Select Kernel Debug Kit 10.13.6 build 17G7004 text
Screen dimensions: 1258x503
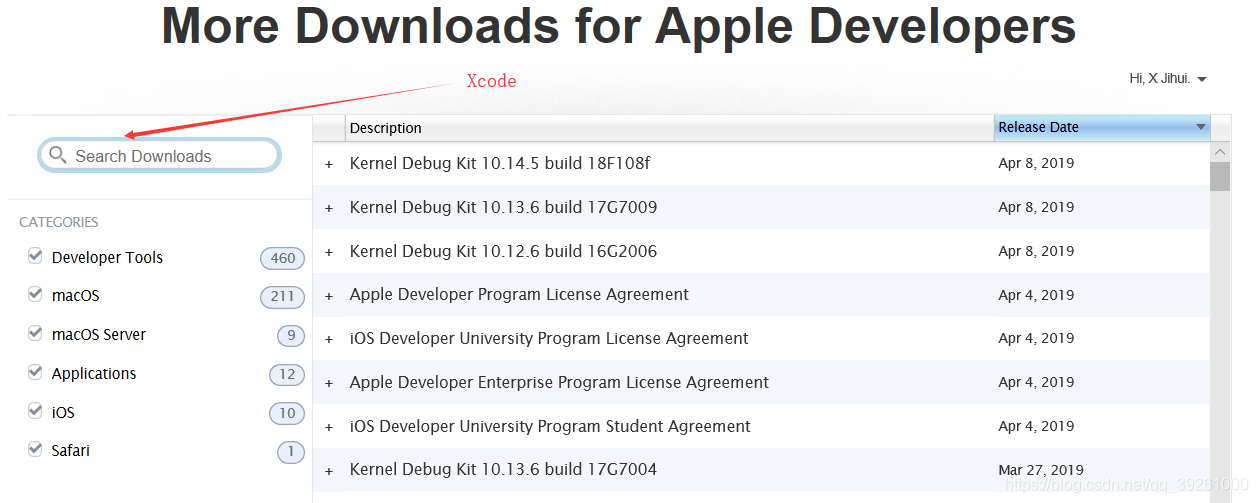pyautogui.click(x=503, y=469)
